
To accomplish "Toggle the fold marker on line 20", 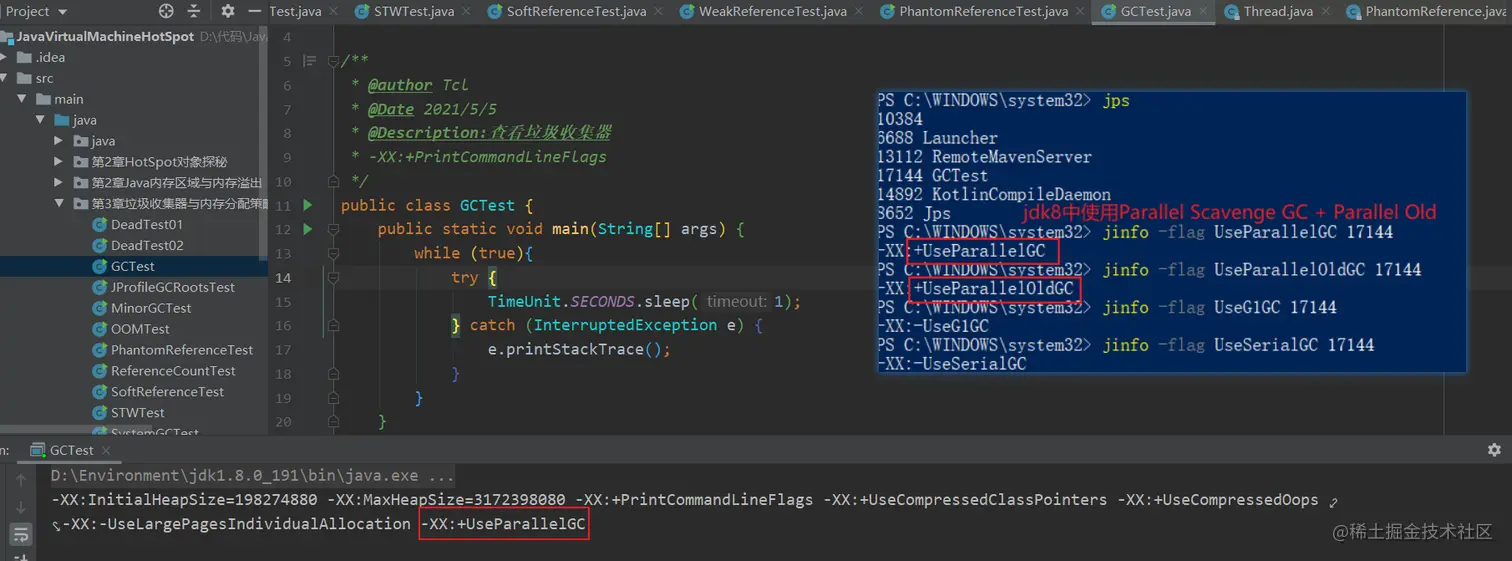I will click(x=334, y=421).
